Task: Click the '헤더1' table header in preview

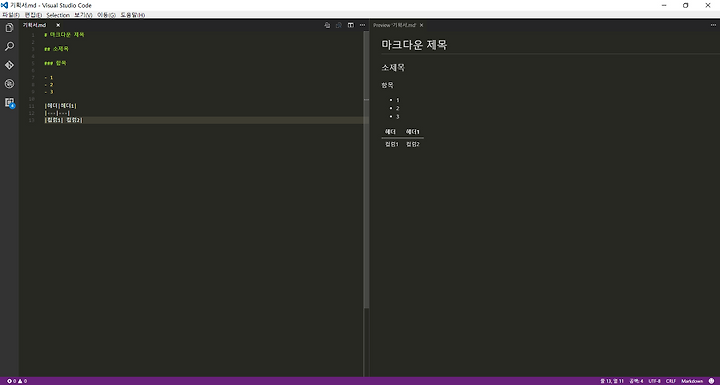Action: (413, 132)
